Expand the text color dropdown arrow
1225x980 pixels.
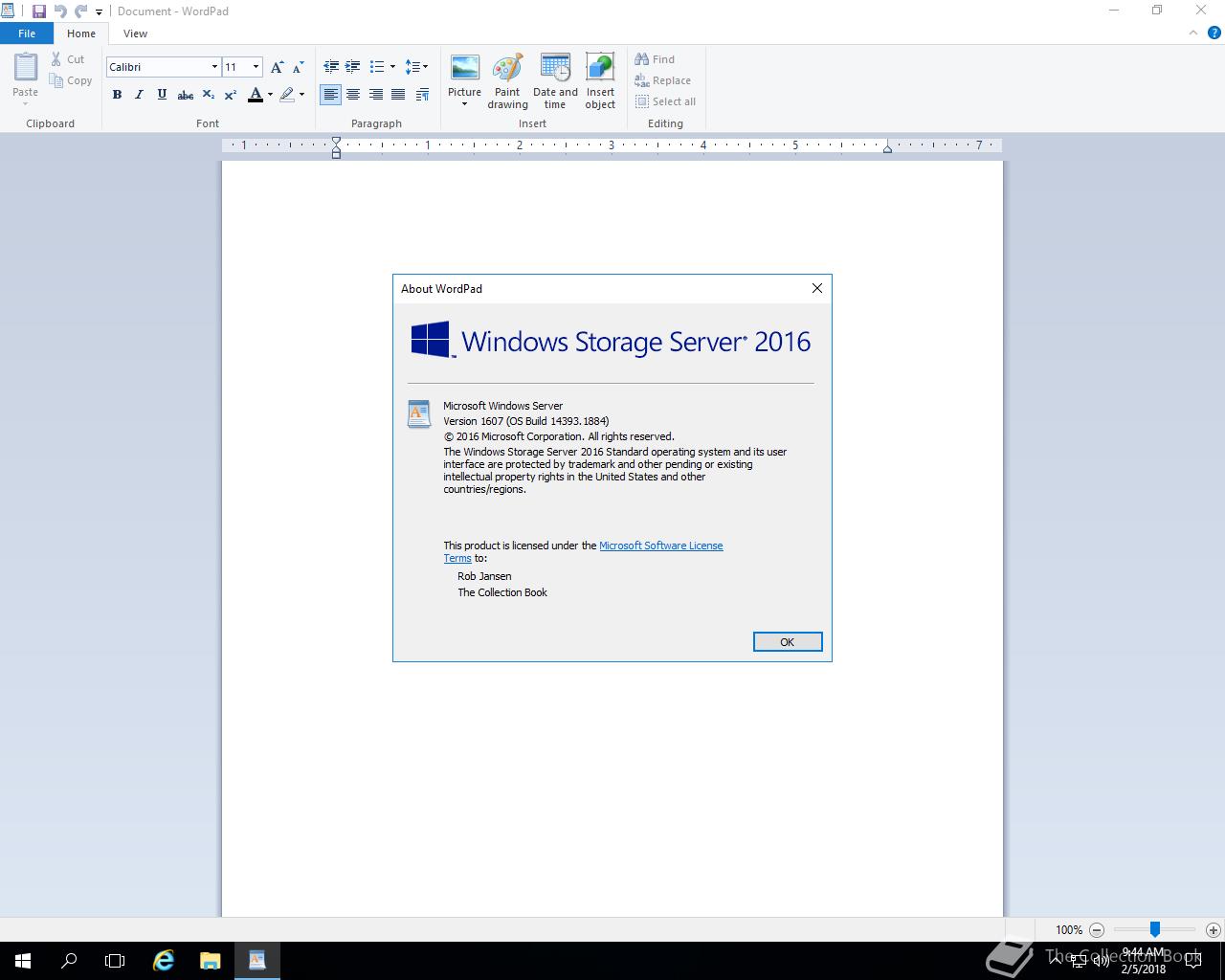[x=270, y=95]
